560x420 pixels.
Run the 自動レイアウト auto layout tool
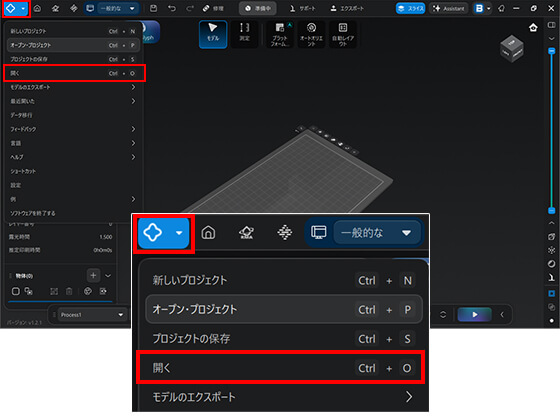click(342, 34)
